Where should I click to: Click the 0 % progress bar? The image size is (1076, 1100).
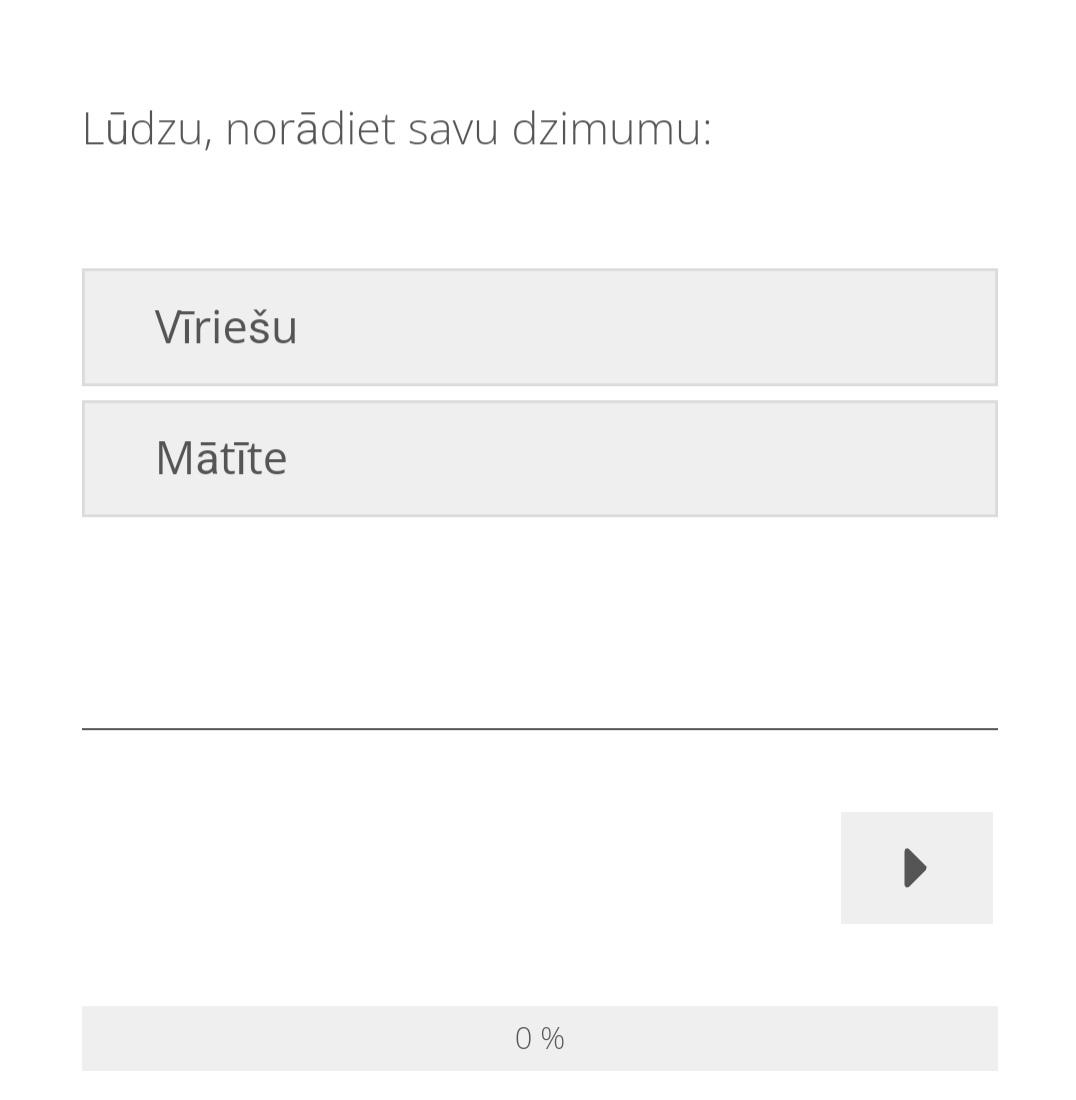coord(539,1038)
